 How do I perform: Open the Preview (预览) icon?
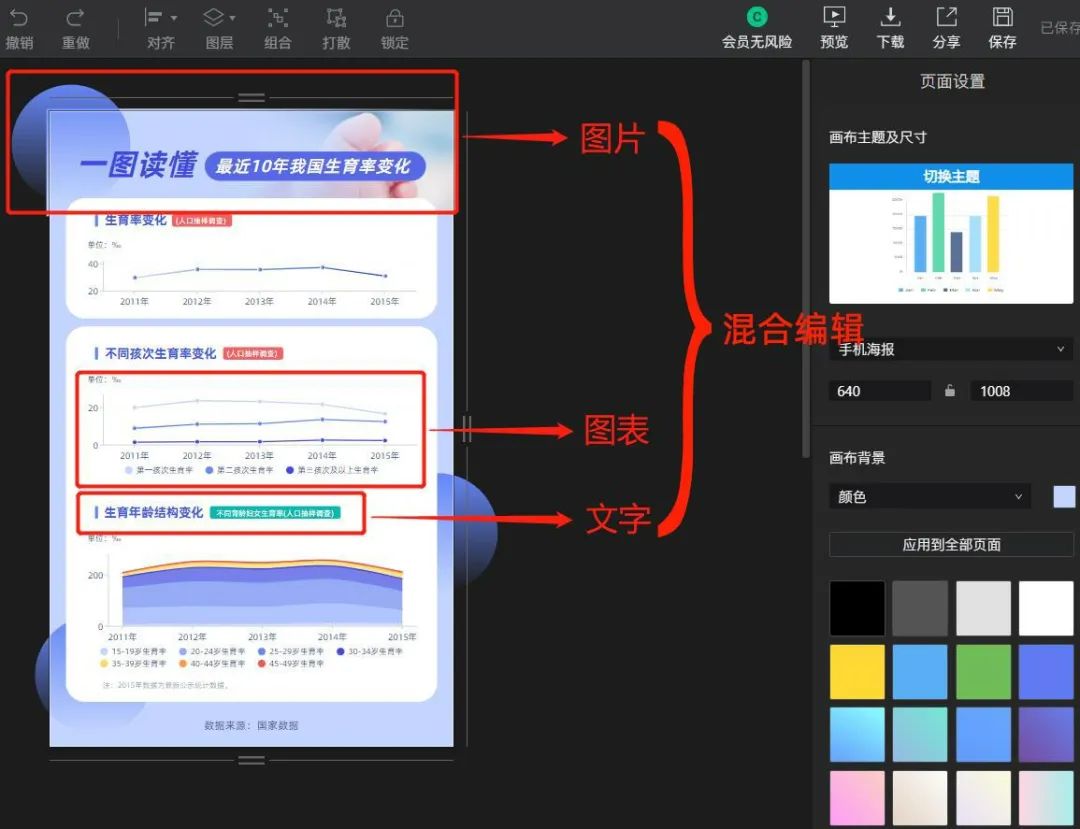[834, 17]
